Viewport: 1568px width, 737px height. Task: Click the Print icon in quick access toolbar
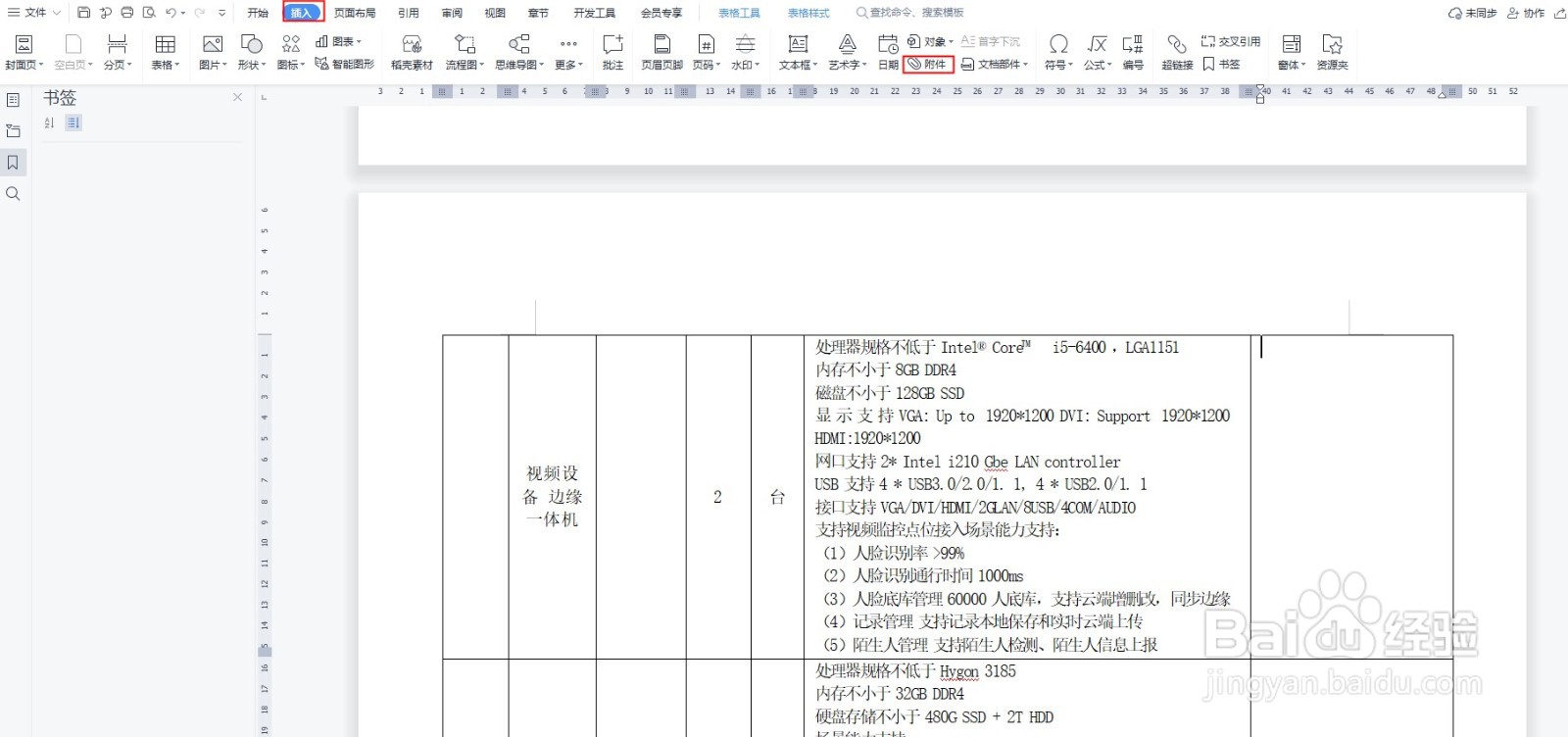(x=127, y=13)
